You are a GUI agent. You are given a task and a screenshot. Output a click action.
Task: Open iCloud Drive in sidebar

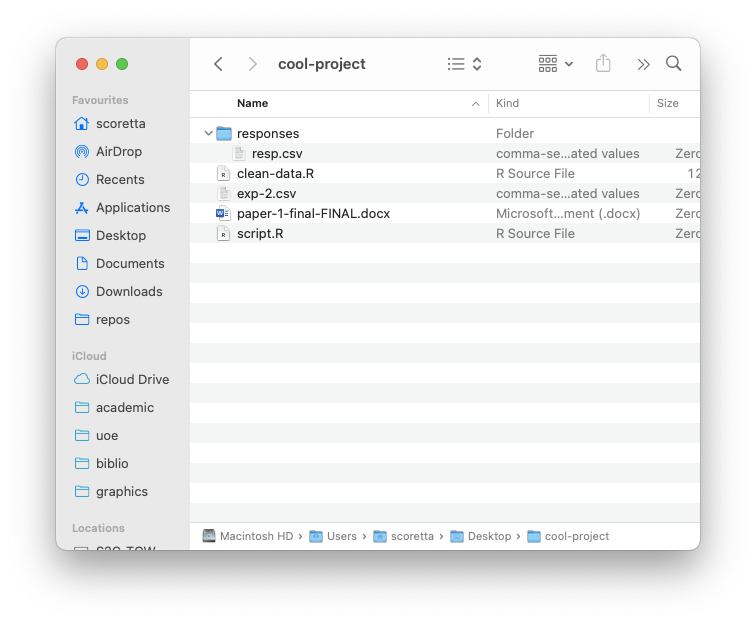tap(132, 380)
